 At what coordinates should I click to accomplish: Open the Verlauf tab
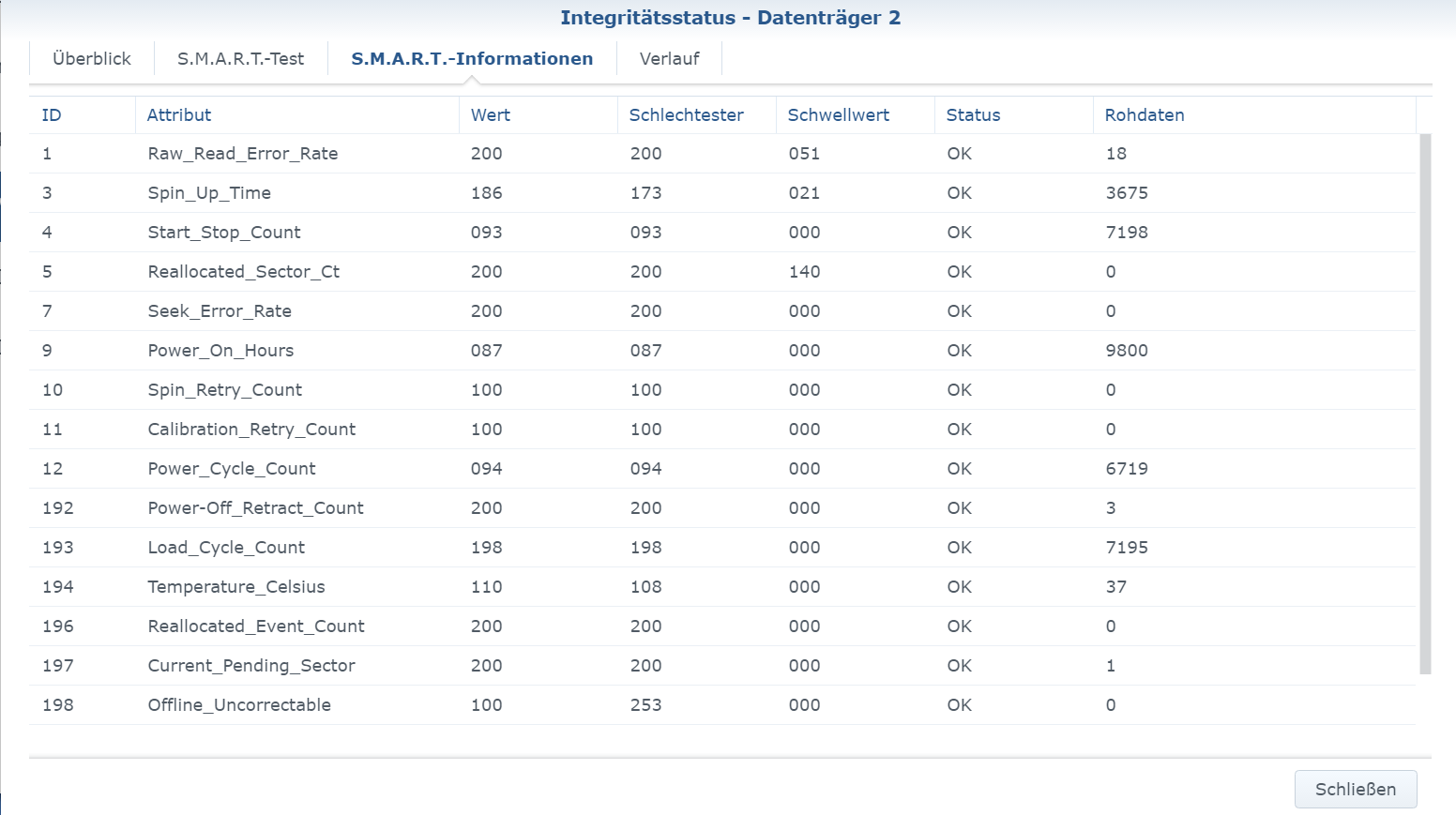pyautogui.click(x=669, y=58)
